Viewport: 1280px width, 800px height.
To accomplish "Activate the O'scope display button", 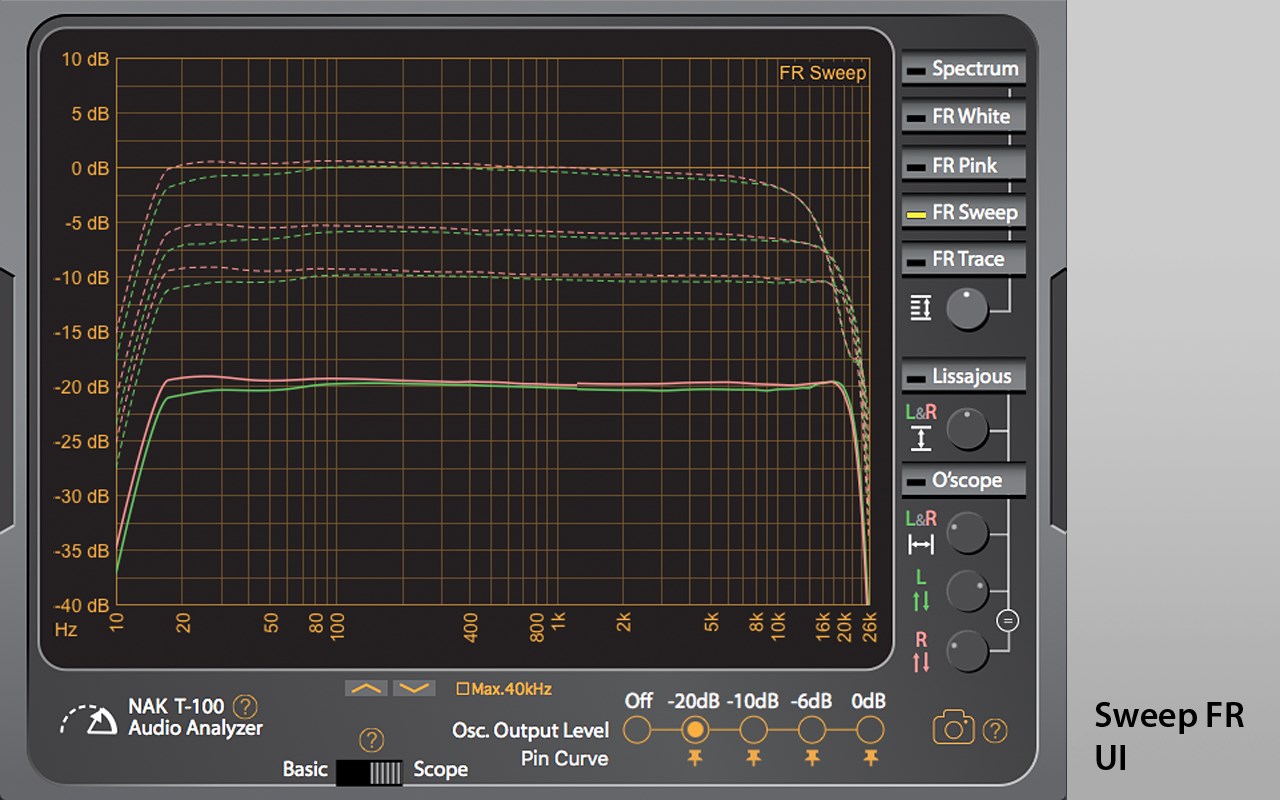I will pos(964,481).
